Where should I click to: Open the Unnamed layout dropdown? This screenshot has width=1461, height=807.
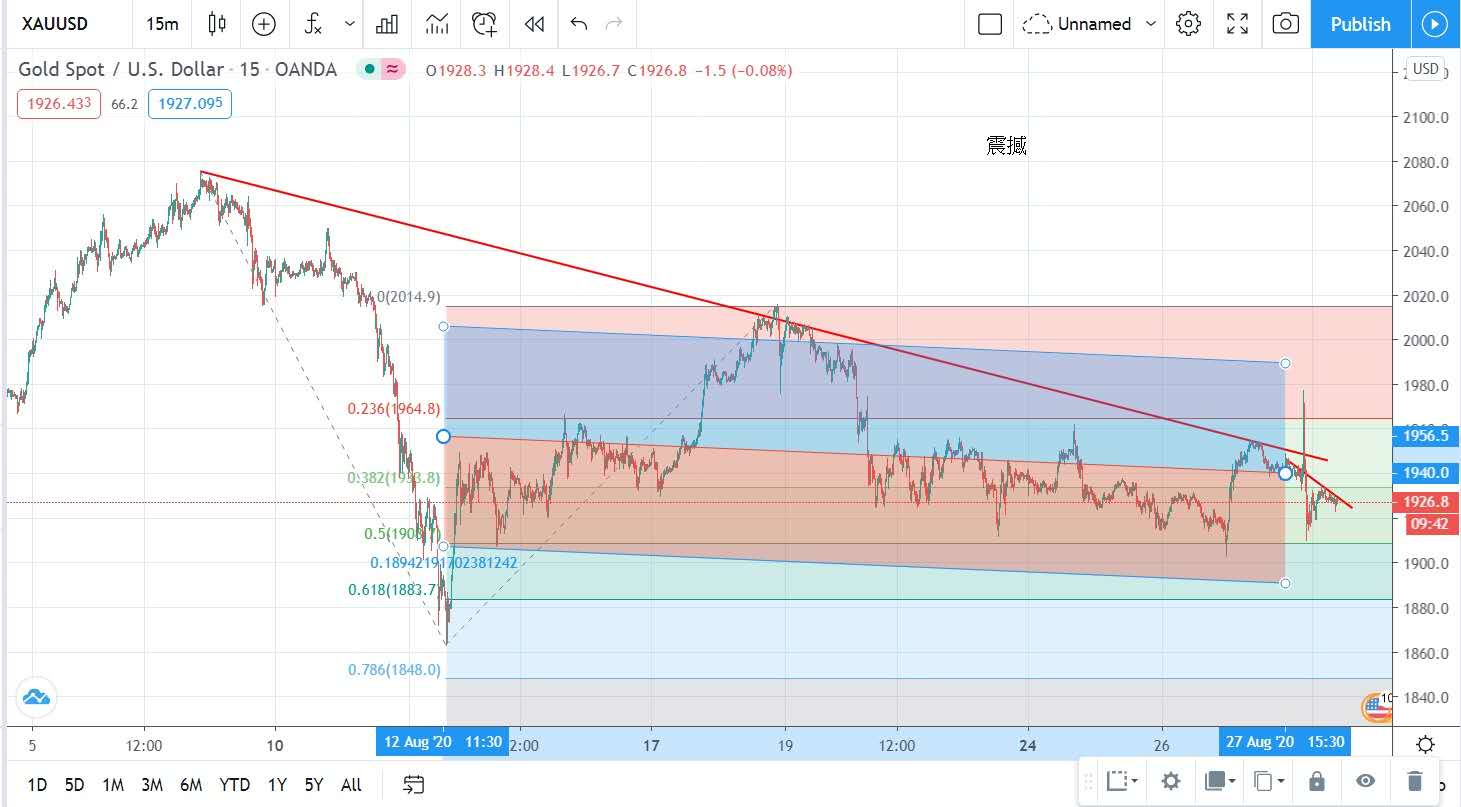click(1150, 24)
